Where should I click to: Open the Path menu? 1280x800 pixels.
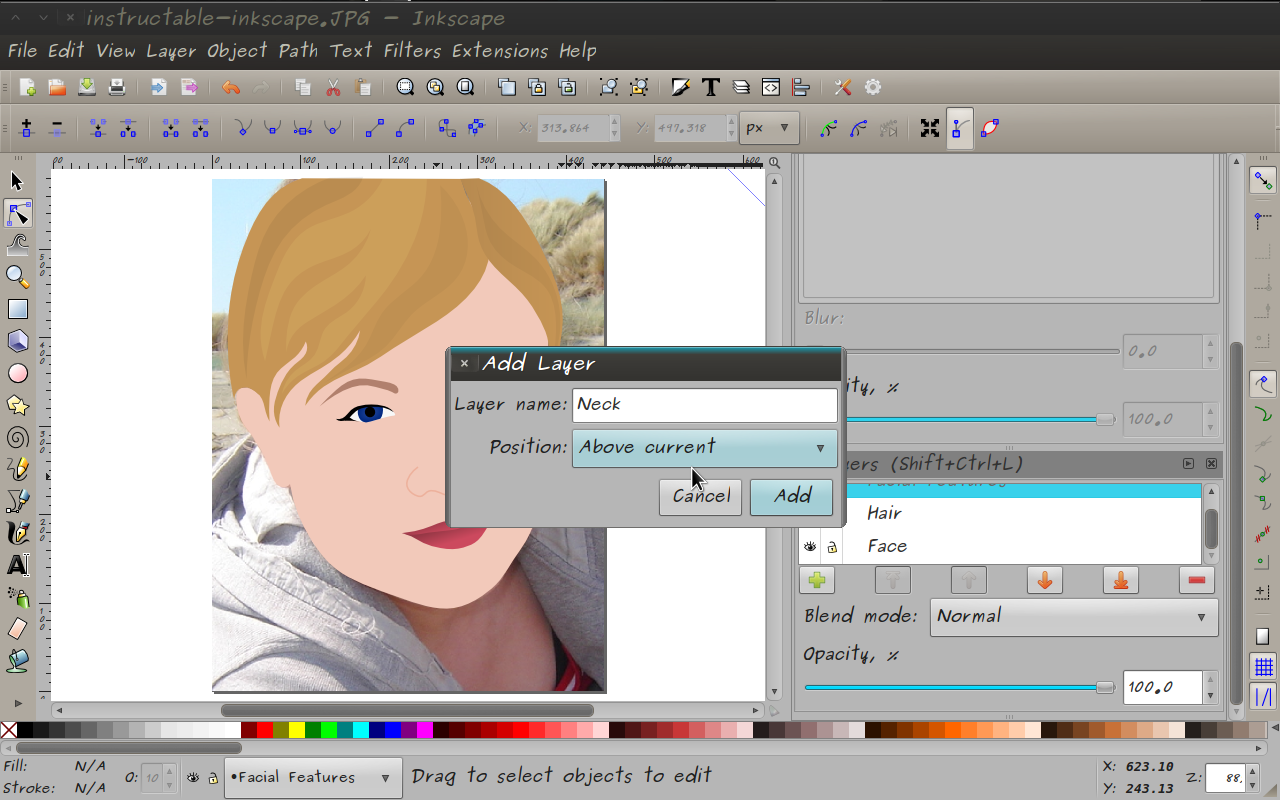pos(298,50)
